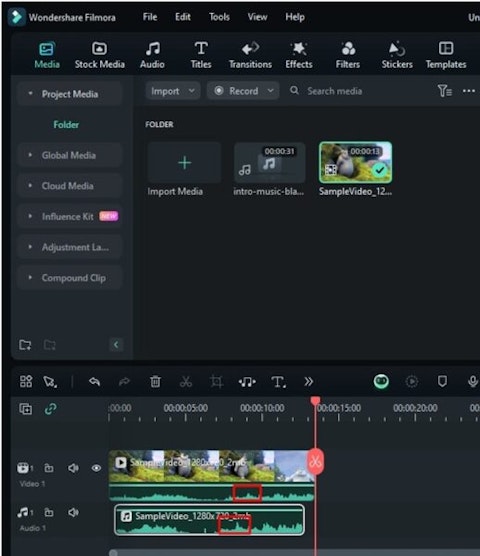Open the media filter and sort icon
The width and height of the screenshot is (480, 556).
pos(445,91)
